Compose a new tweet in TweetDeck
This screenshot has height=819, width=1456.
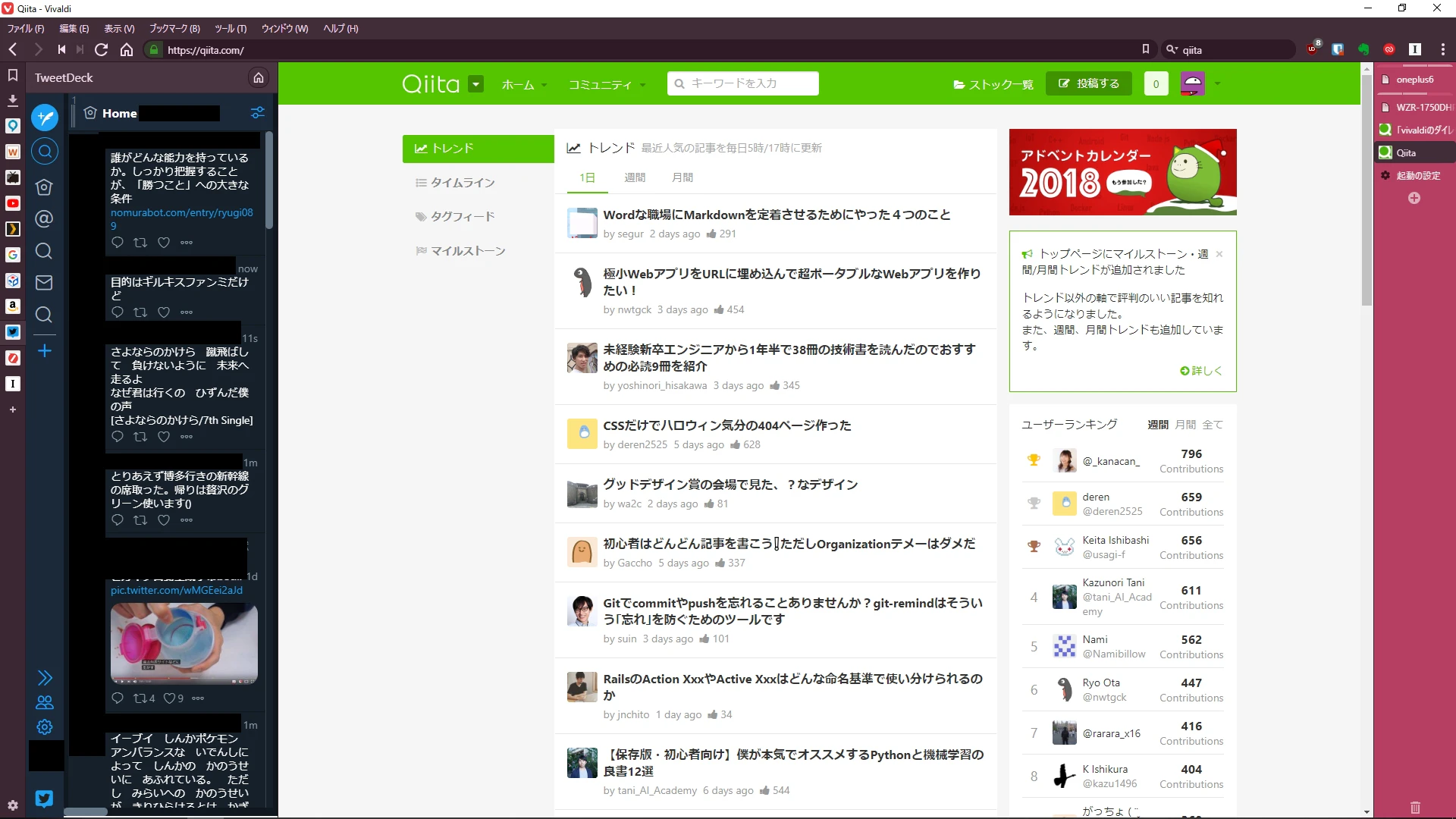click(x=45, y=118)
